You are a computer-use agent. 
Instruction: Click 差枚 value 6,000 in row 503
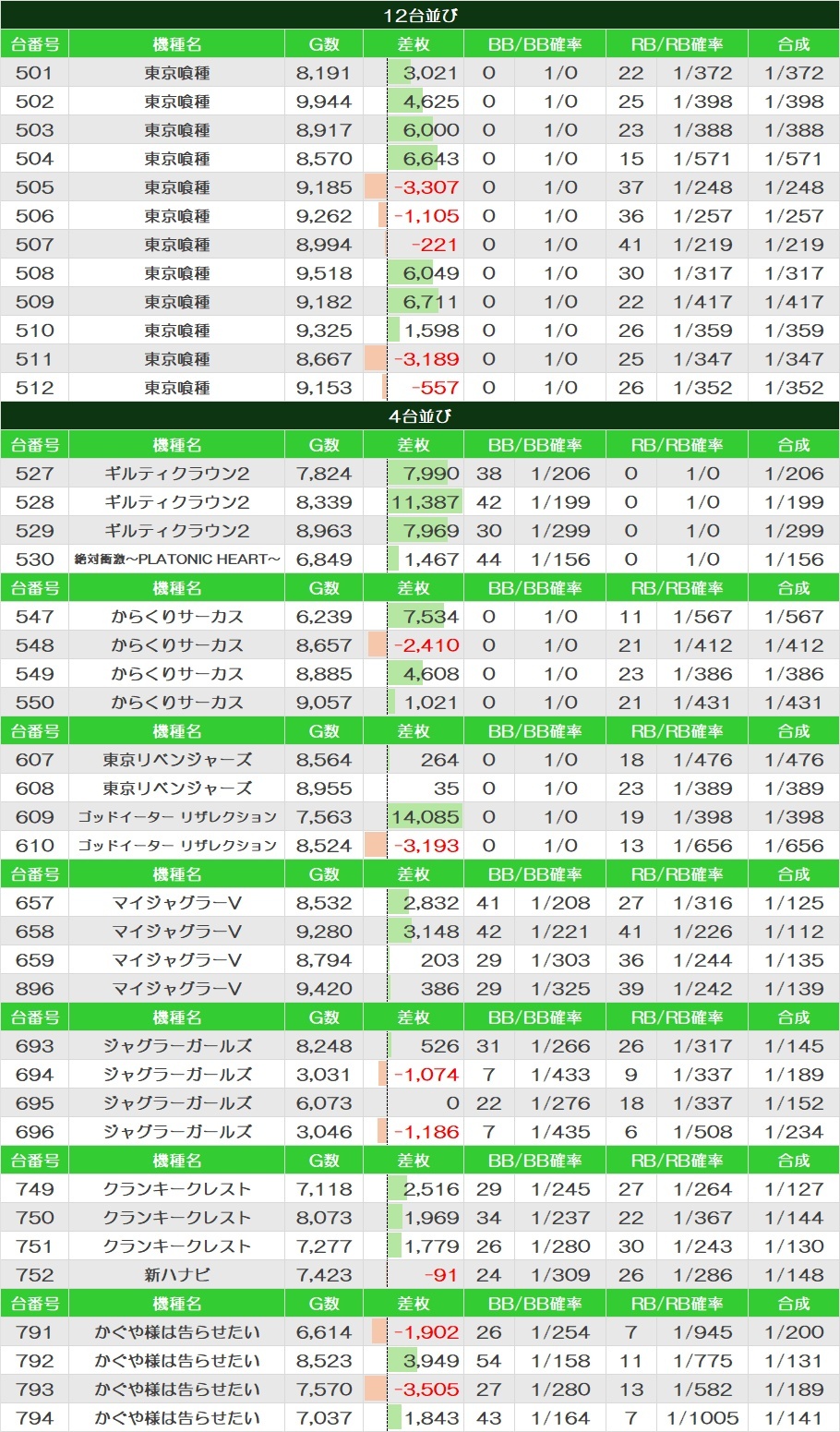[x=431, y=130]
